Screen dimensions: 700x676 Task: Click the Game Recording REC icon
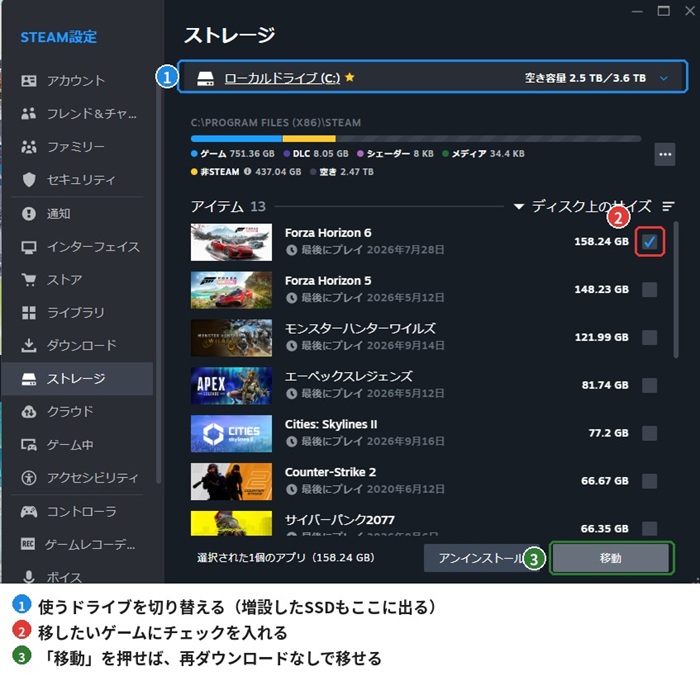coord(28,544)
